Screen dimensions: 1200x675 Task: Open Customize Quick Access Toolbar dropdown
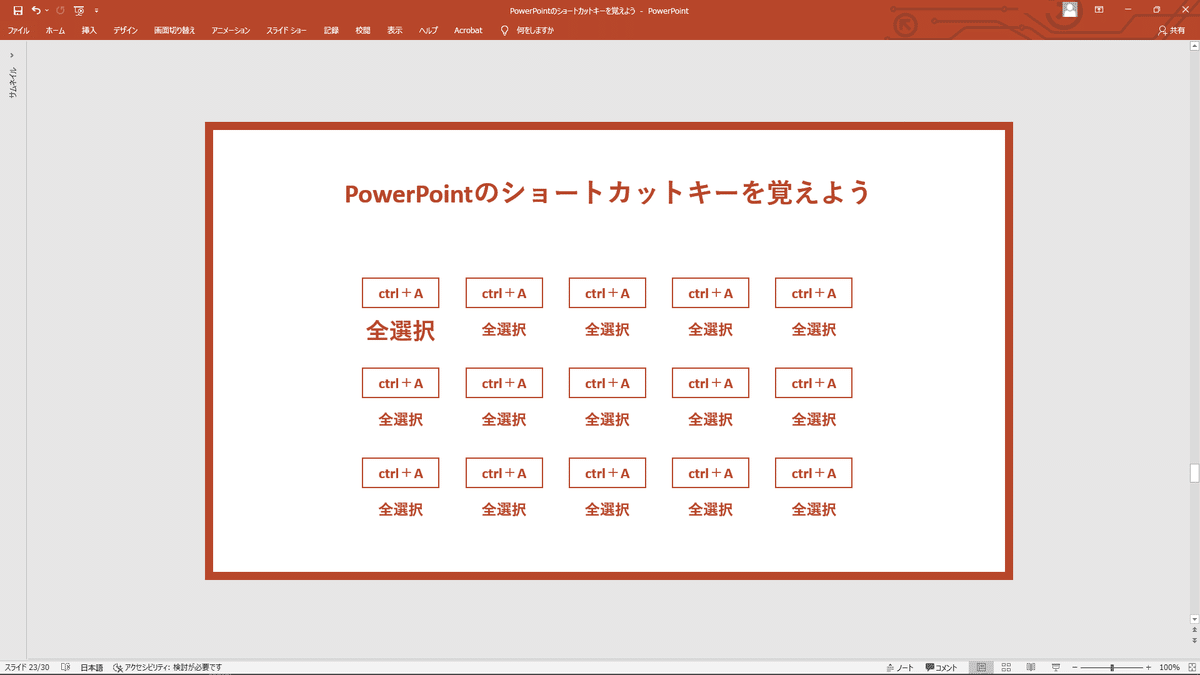(x=97, y=10)
